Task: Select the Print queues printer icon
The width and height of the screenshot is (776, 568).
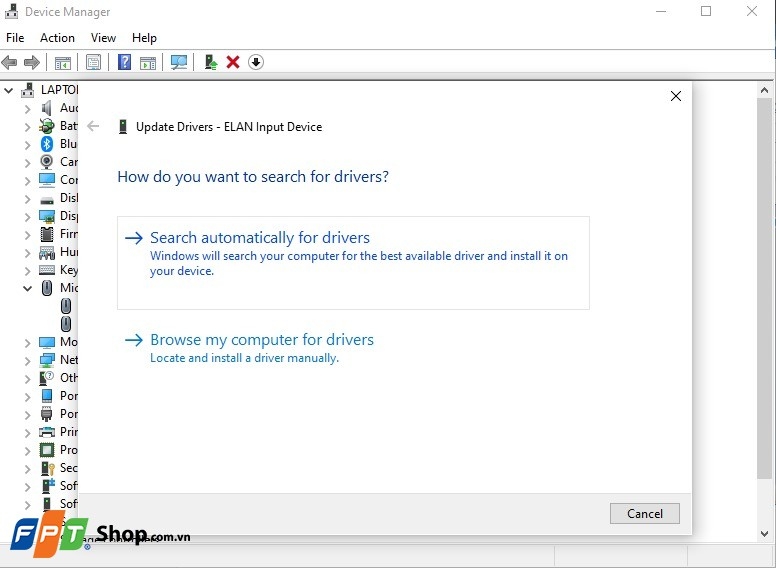Action: (x=47, y=432)
